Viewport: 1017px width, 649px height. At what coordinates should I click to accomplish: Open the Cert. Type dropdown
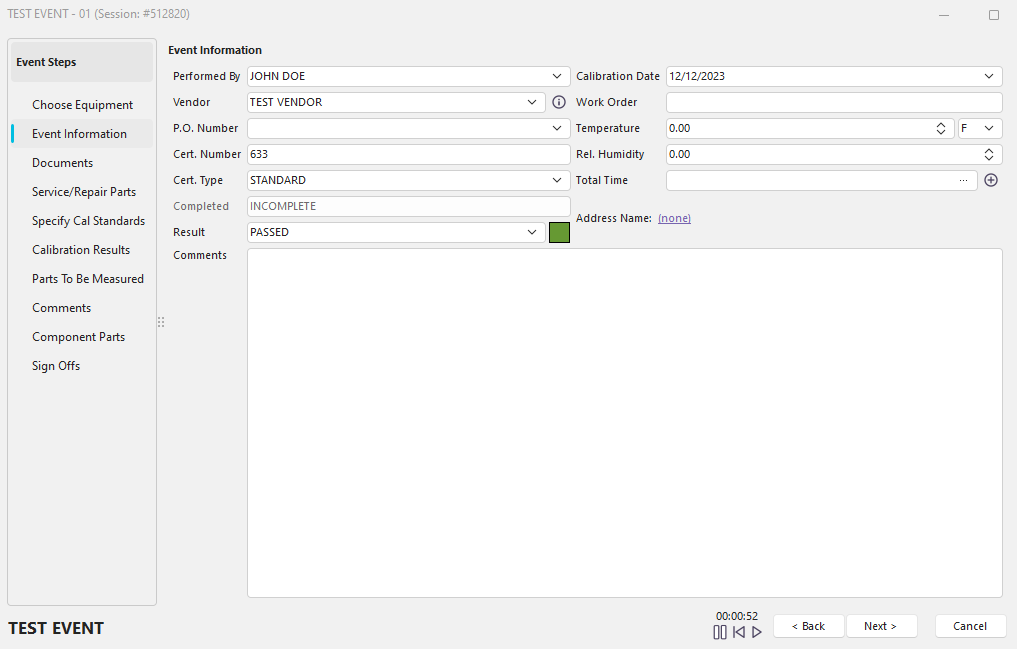pos(557,180)
